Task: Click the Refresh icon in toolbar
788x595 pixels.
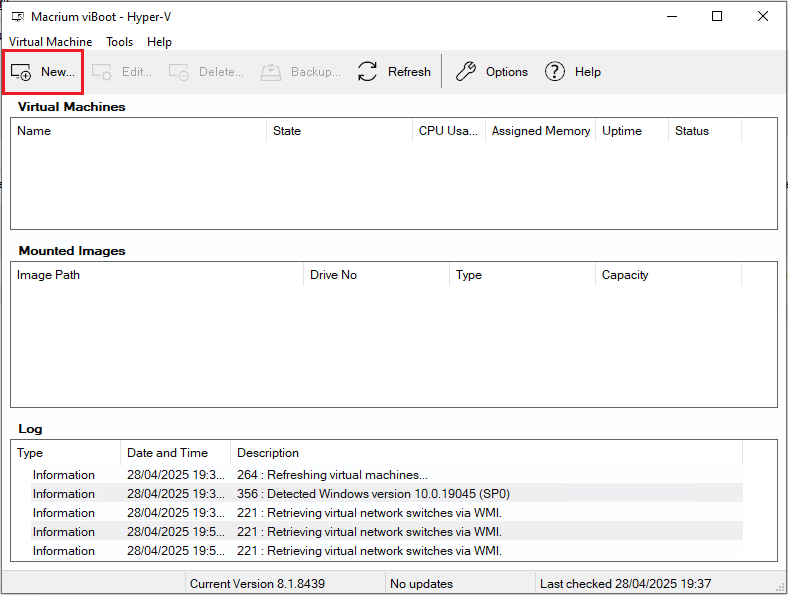Action: (x=368, y=72)
